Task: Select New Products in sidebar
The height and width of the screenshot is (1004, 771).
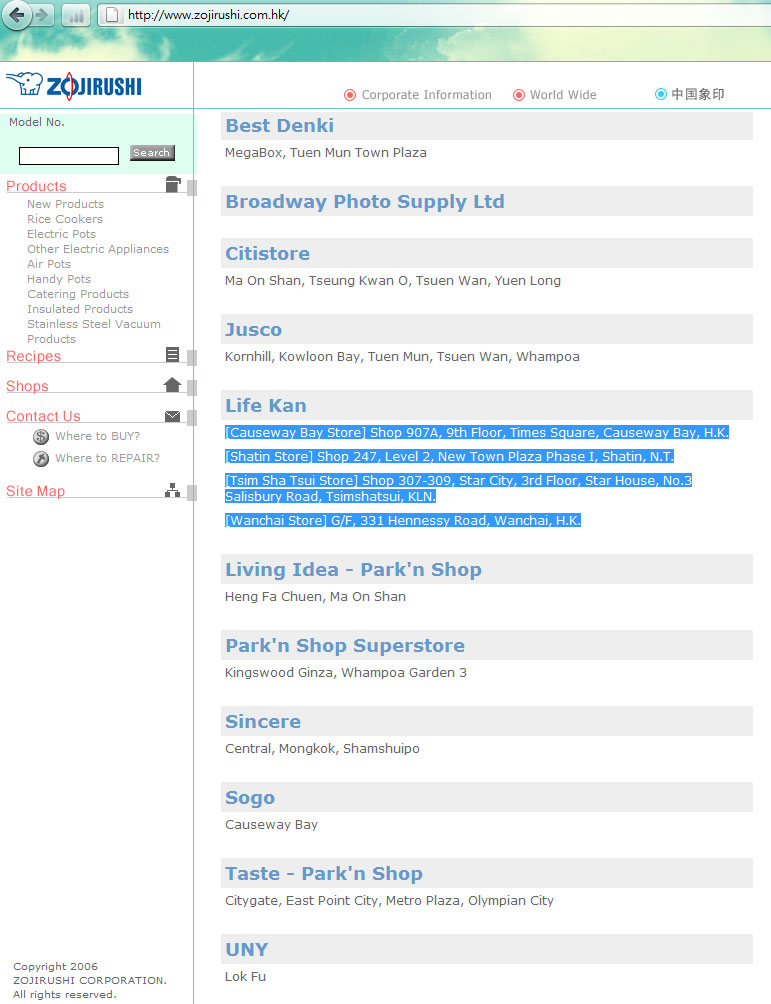Action: (65, 204)
